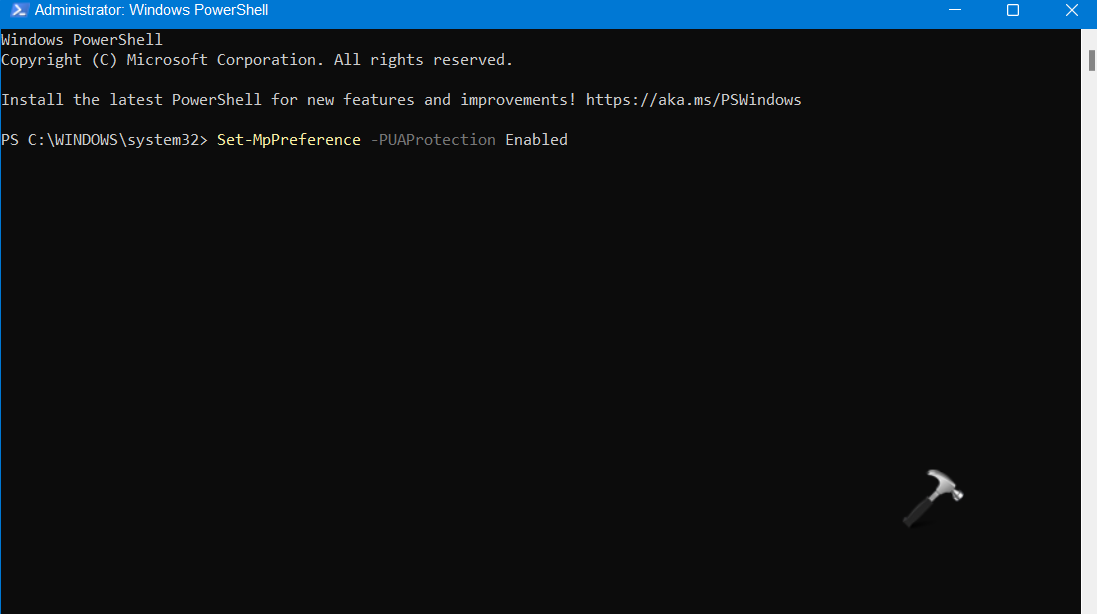Click 'All rights reserved.' text
Image resolution: width=1097 pixels, height=614 pixels.
(423, 60)
